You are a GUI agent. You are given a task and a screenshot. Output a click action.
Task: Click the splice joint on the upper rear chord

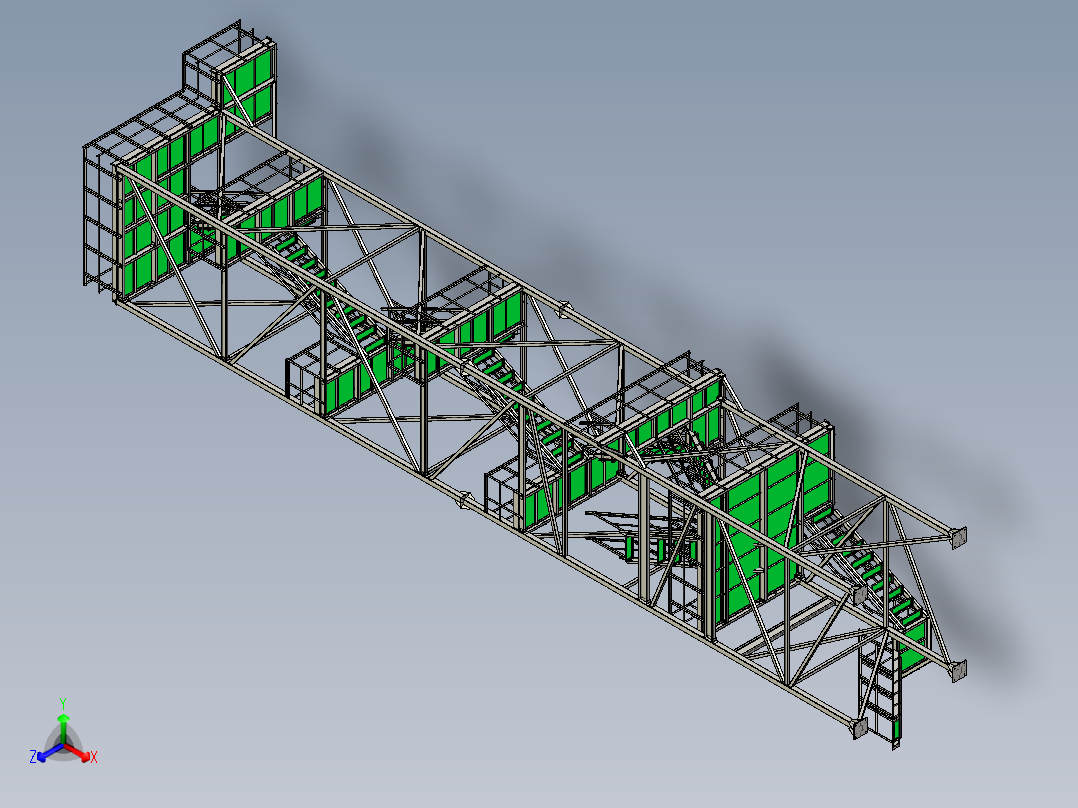point(565,309)
